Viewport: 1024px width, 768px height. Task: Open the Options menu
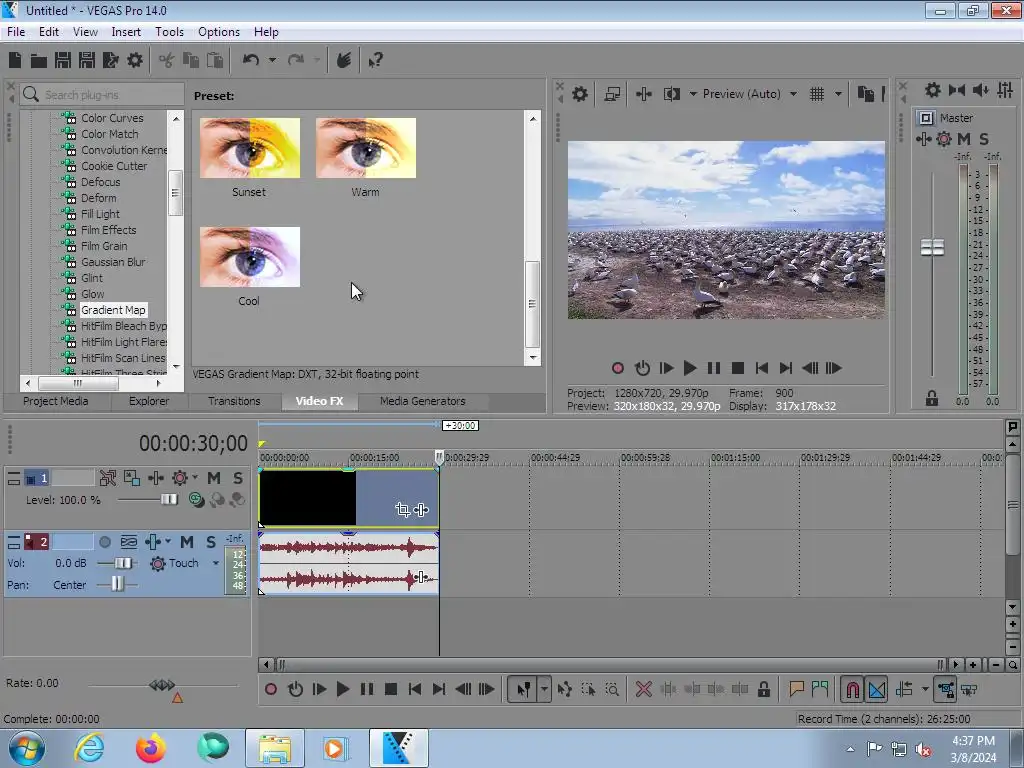pyautogui.click(x=219, y=32)
